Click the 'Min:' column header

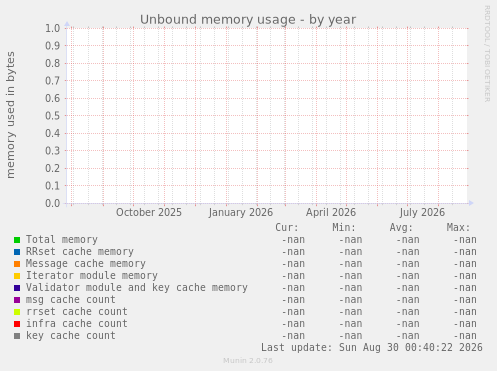[x=344, y=228]
